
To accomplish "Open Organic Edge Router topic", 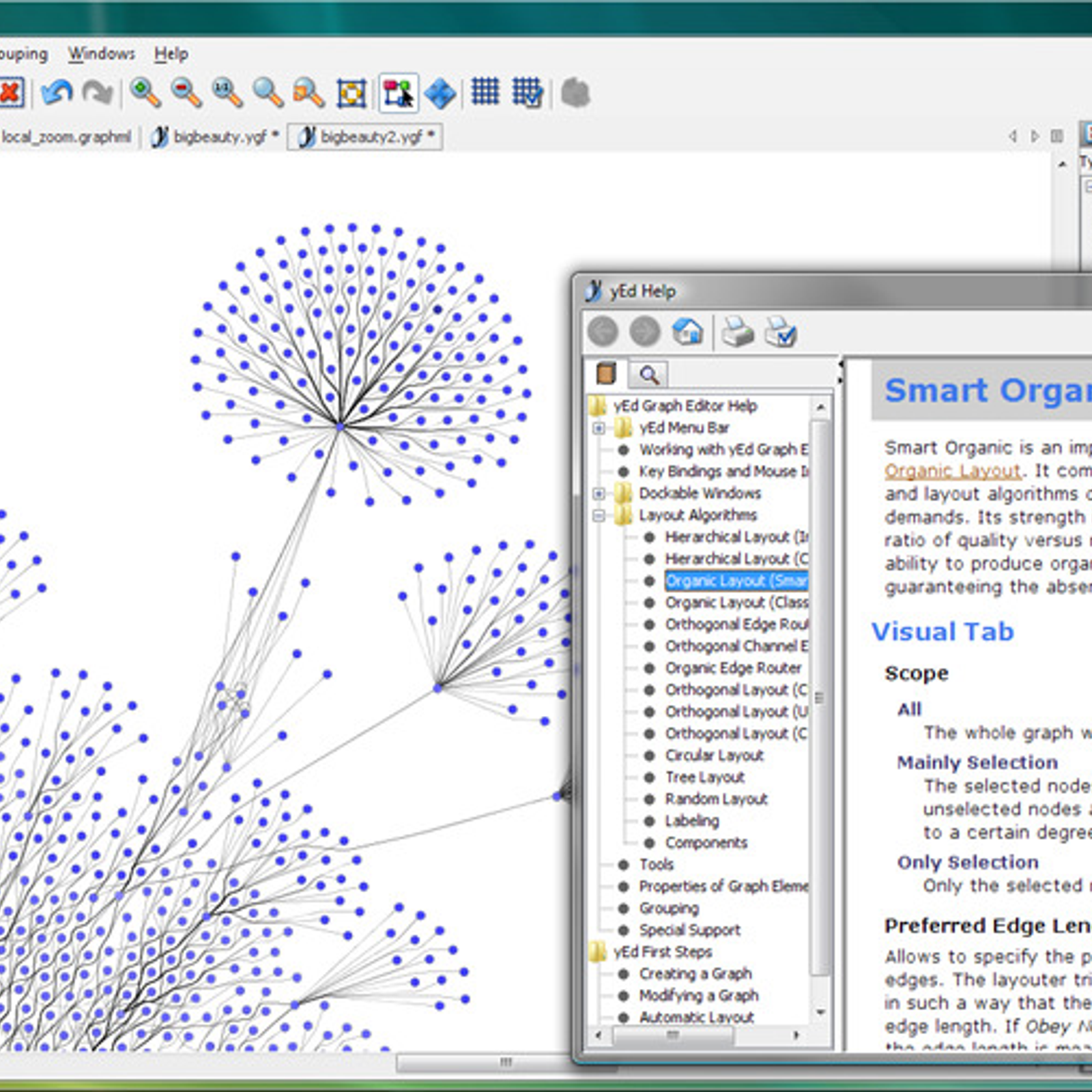I will coord(733,668).
